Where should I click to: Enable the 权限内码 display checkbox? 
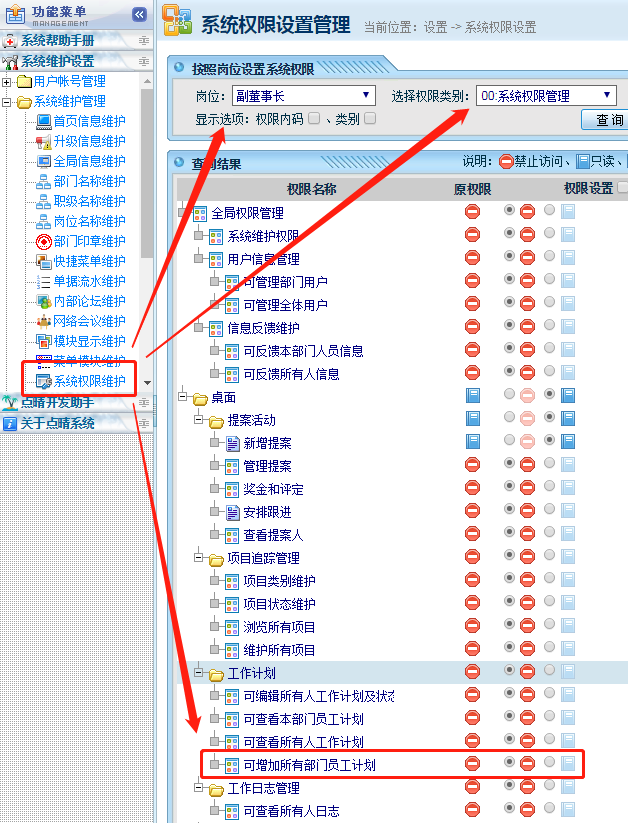(x=314, y=119)
